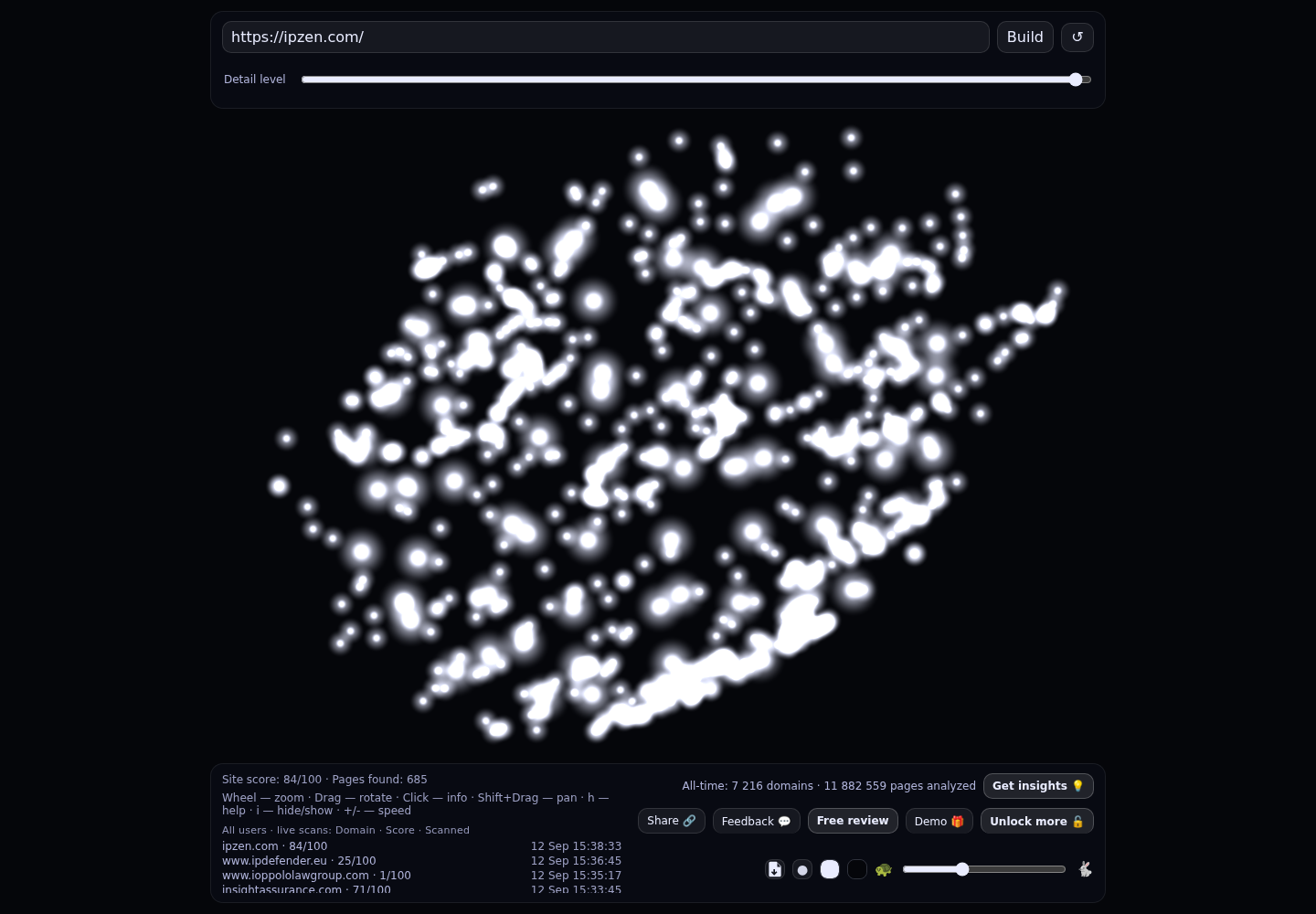Image resolution: width=1316 pixels, height=914 pixels.
Task: Open Get insights
Action: 1038,786
